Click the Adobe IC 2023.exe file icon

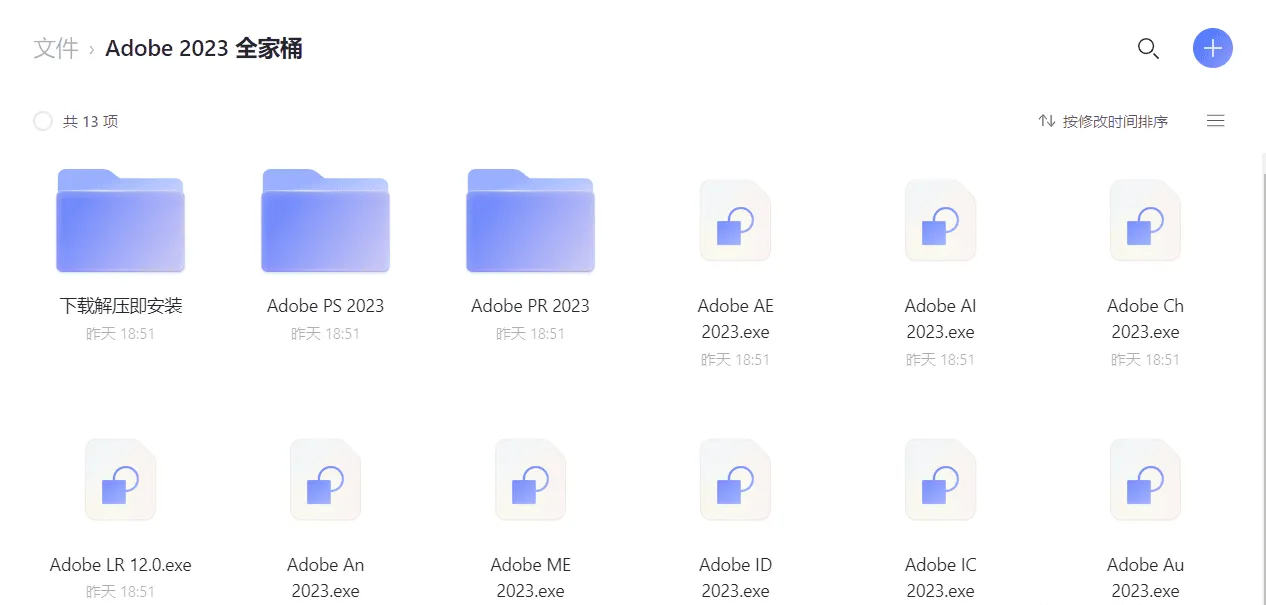(940, 480)
